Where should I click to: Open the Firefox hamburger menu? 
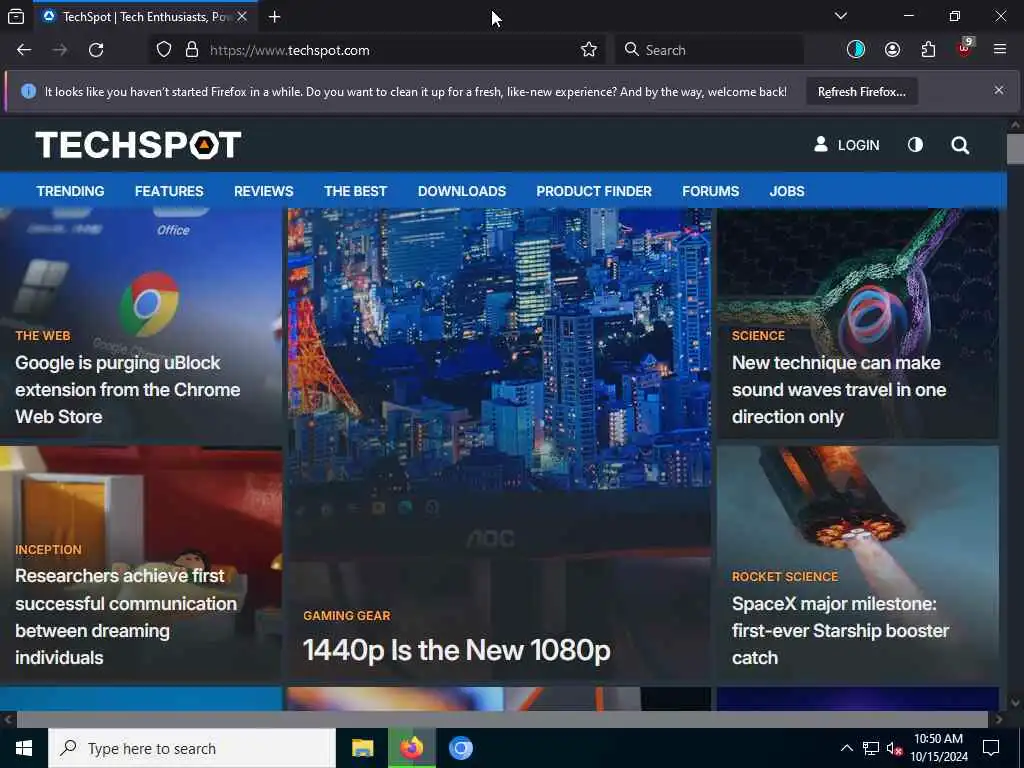coord(1000,49)
